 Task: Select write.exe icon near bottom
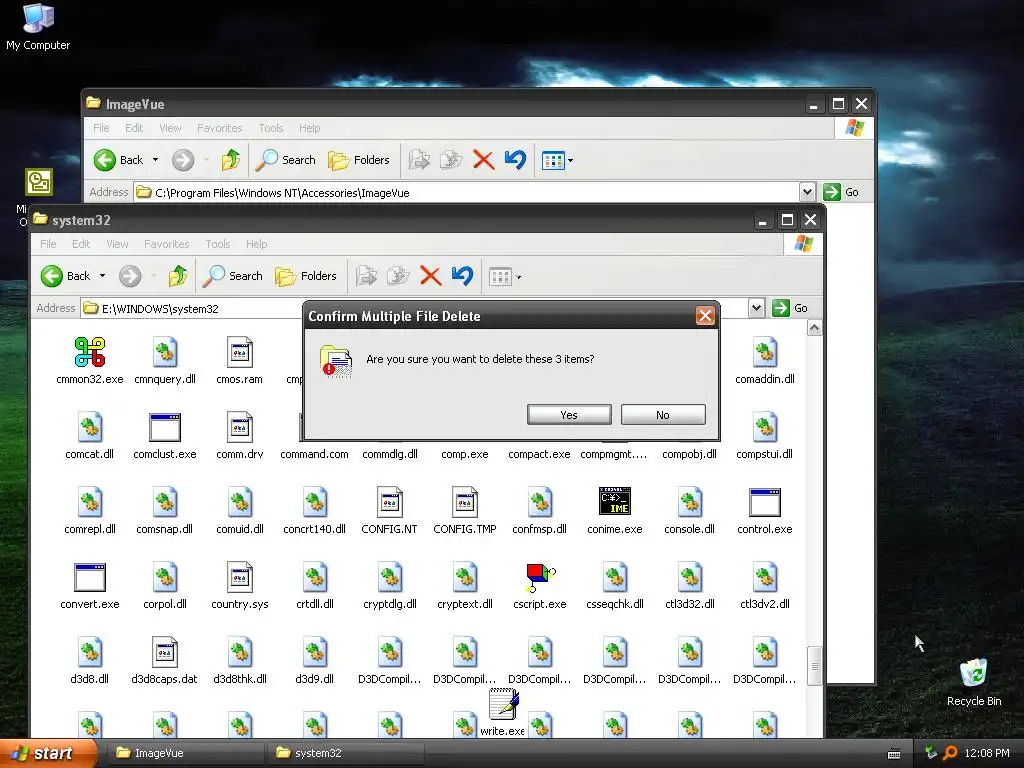503,704
